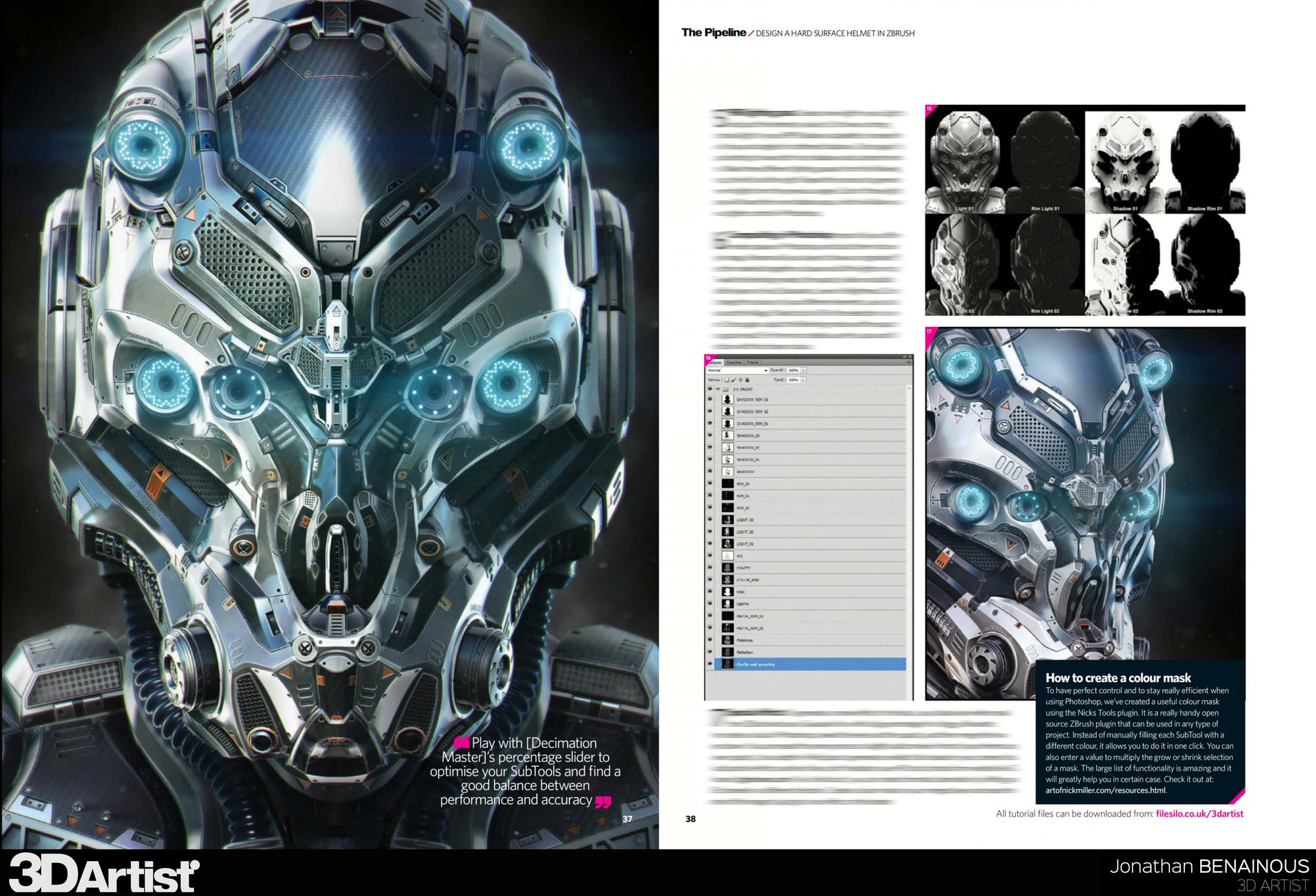1316x896 pixels.
Task: Click the Opacité 100% value field
Action: [x=793, y=370]
